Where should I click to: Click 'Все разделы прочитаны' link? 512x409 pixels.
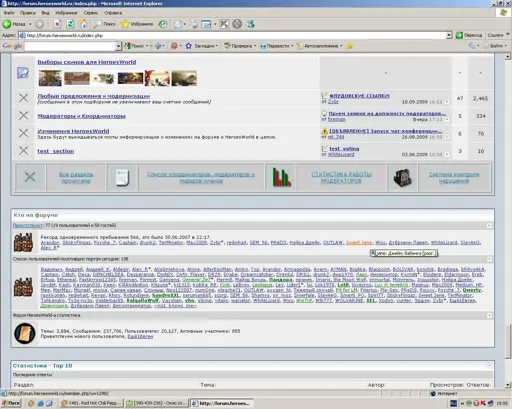(x=76, y=177)
